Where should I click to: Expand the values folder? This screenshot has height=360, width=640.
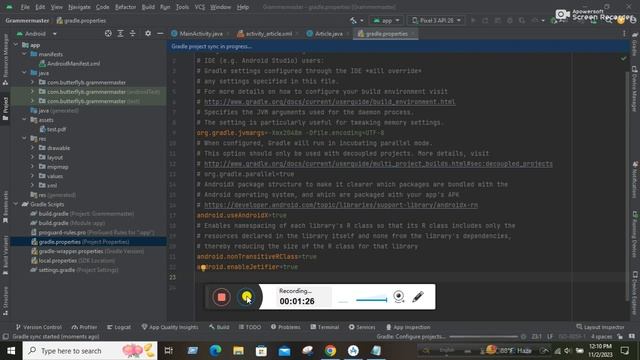pyautogui.click(x=33, y=176)
